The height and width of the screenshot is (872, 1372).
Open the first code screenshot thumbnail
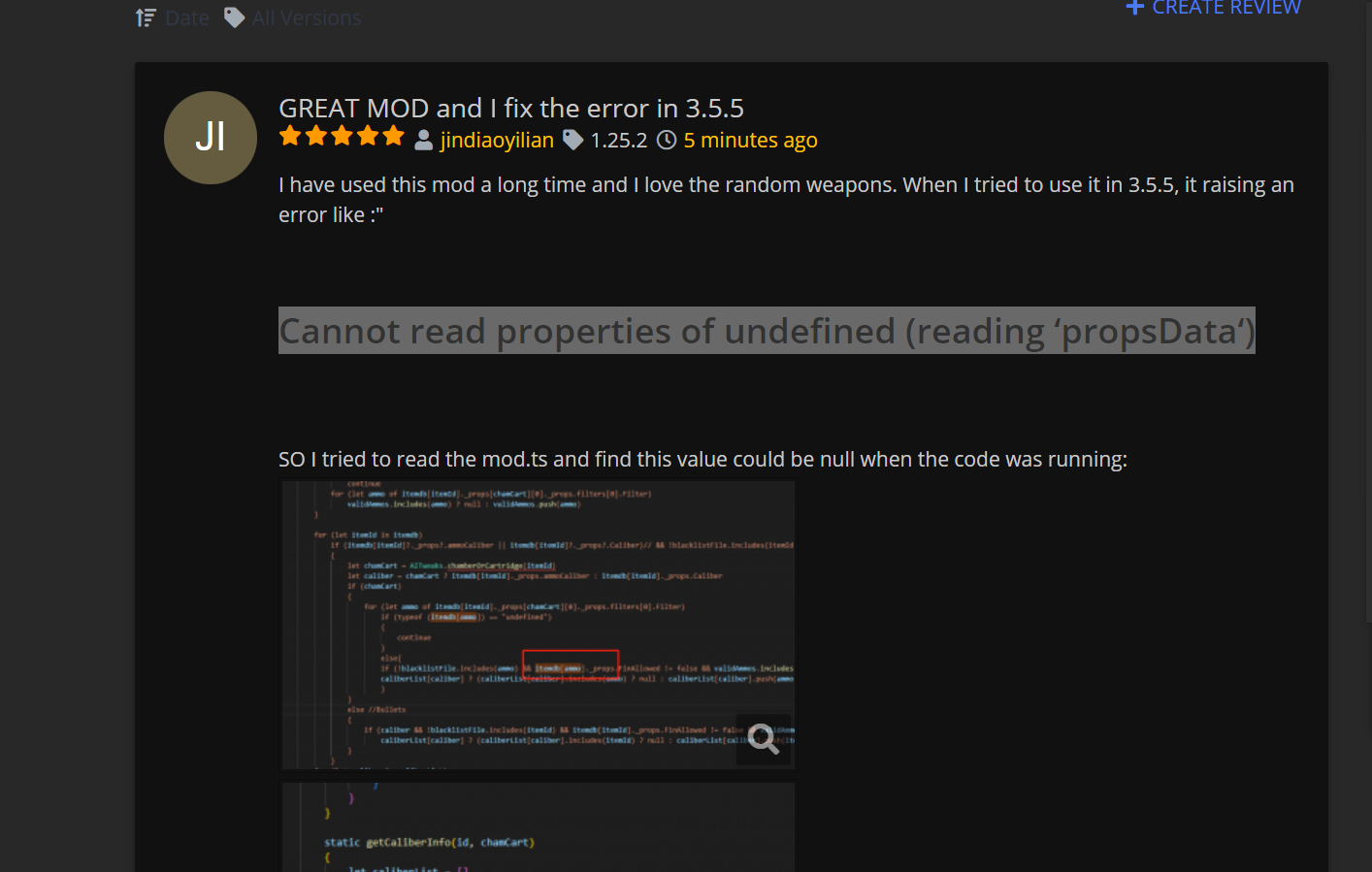coord(538,625)
